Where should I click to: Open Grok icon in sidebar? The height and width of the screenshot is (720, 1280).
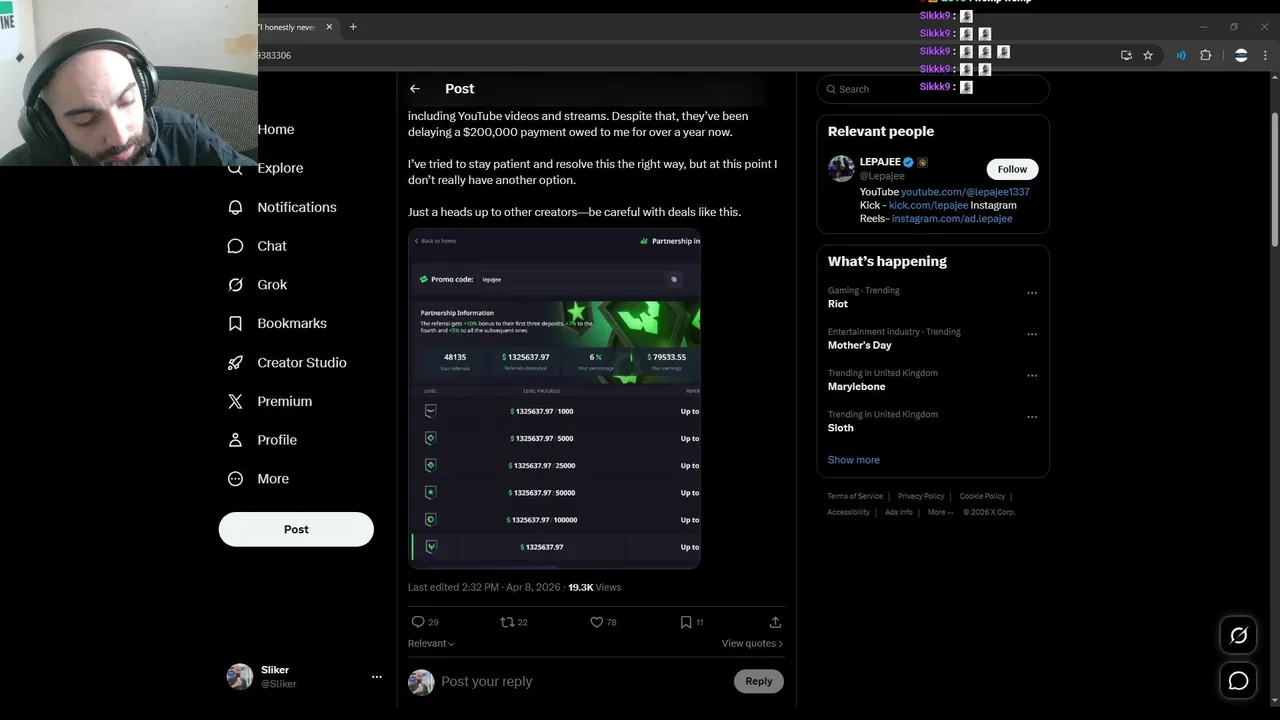[x=235, y=285]
